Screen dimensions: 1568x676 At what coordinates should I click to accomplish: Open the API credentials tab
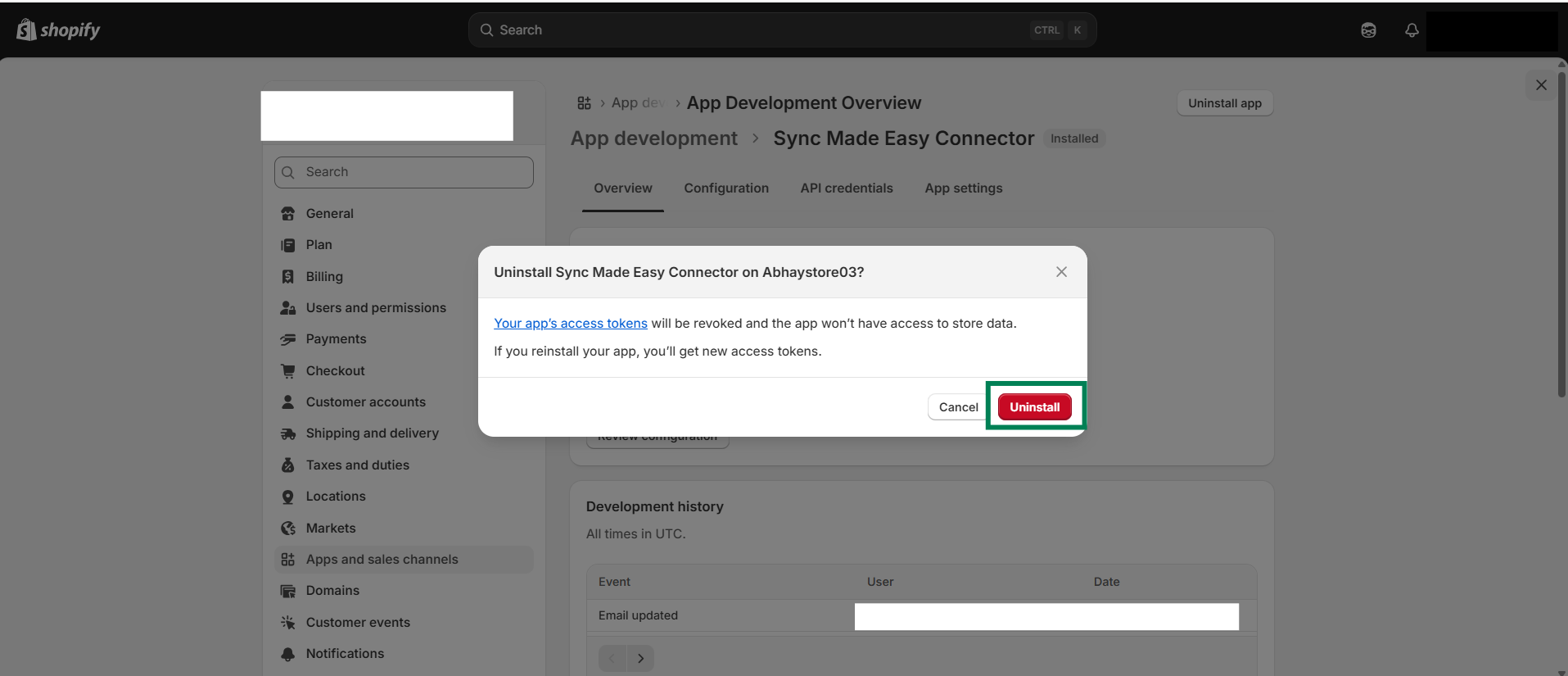click(x=847, y=188)
